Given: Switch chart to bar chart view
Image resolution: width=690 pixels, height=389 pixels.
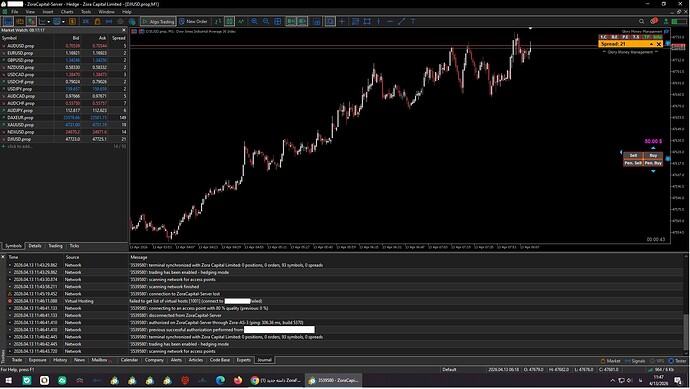Looking at the screenshot, I should click(218, 21).
